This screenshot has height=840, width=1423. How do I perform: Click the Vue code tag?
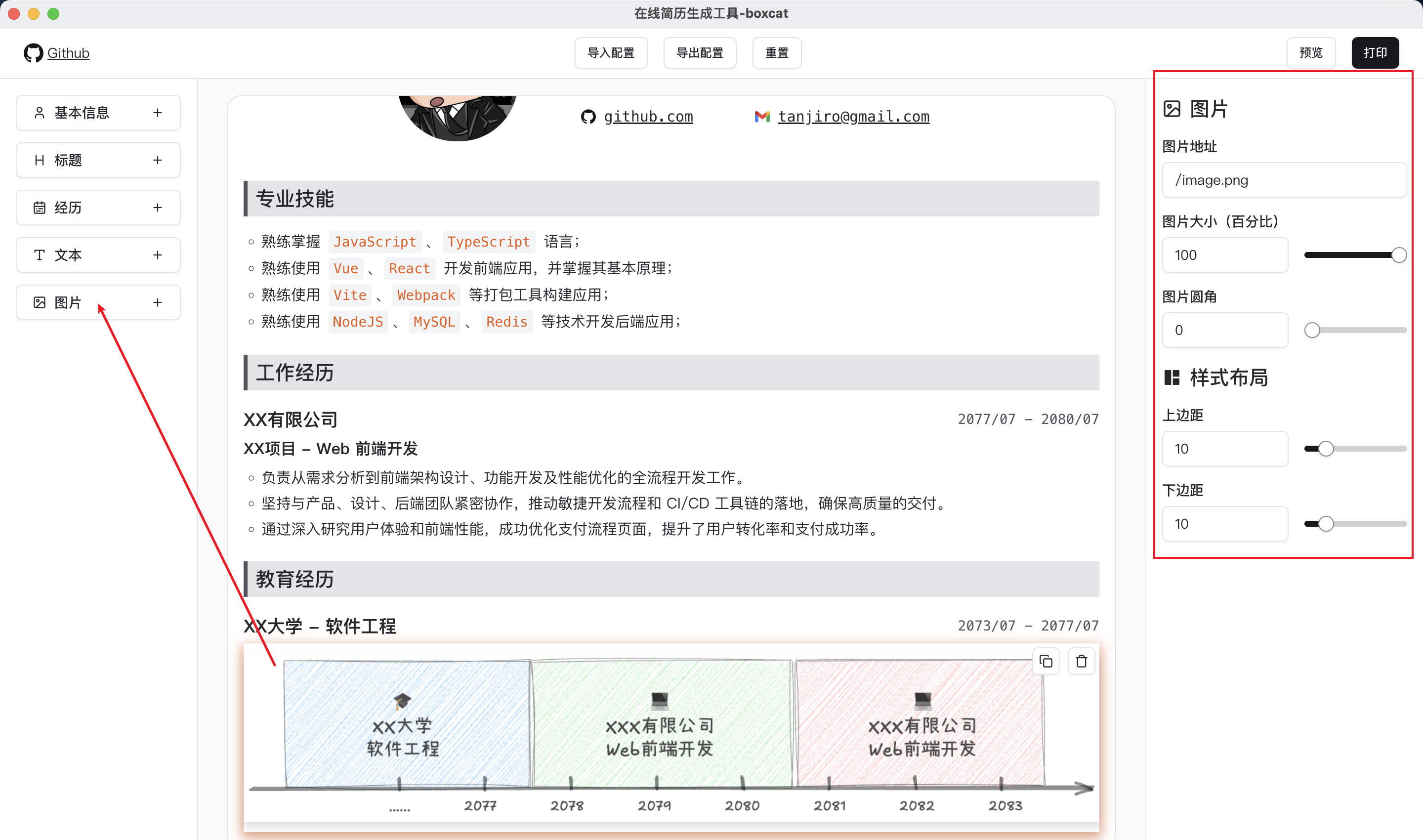[x=346, y=268]
